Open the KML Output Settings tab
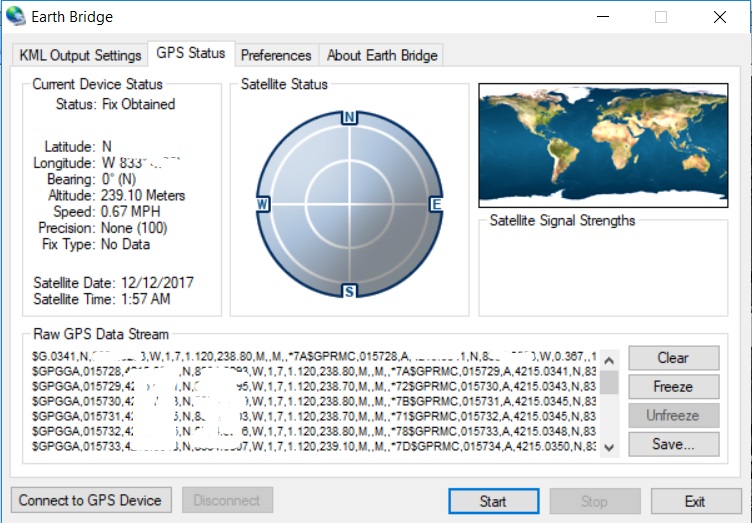This screenshot has height=523, width=752. [x=80, y=55]
